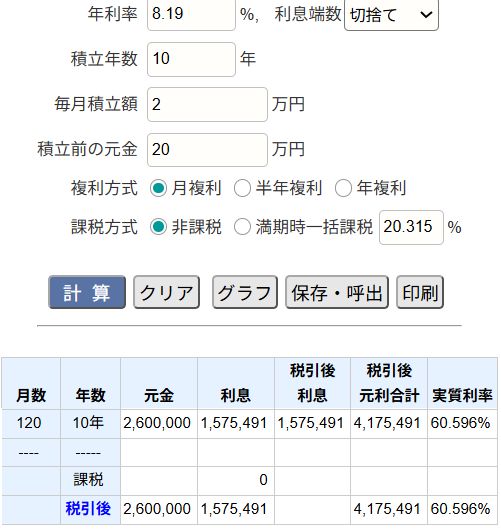This screenshot has height=532, width=501.
Task: Open the グラフ graph view
Action: pyautogui.click(x=245, y=292)
